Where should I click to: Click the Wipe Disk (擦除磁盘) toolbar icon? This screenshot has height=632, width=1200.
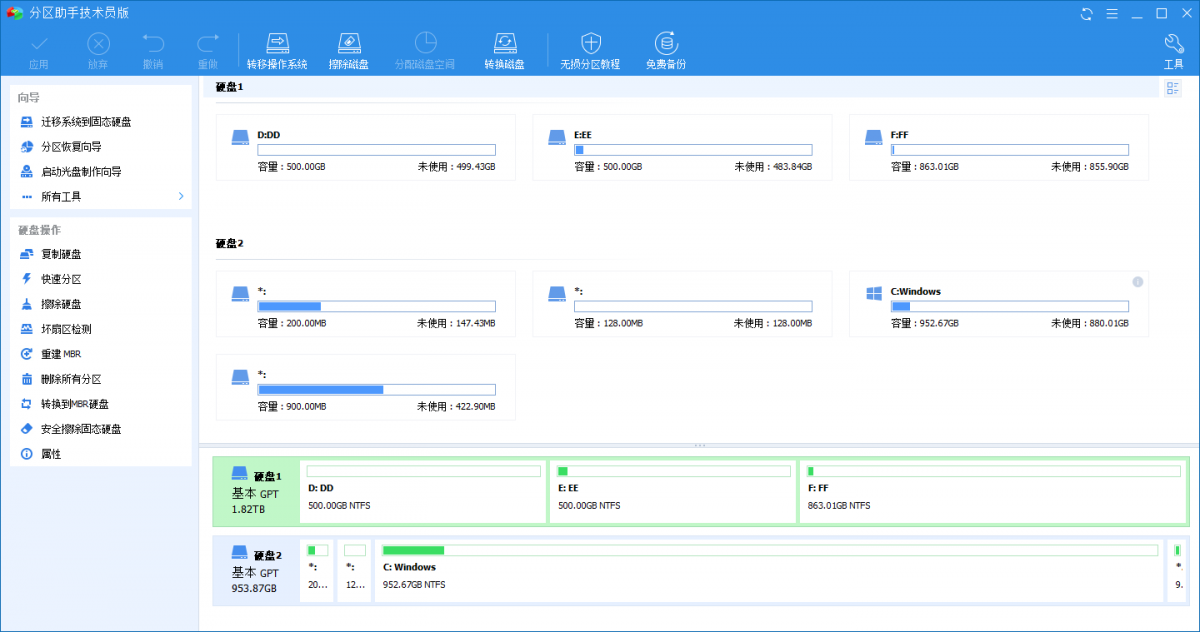click(349, 48)
